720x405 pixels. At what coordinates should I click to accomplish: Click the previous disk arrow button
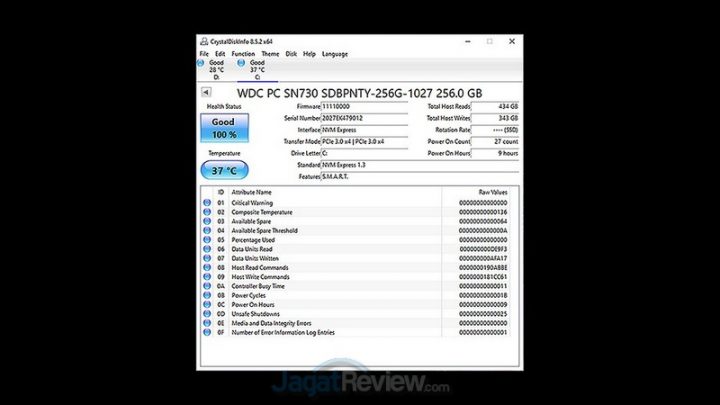206,92
